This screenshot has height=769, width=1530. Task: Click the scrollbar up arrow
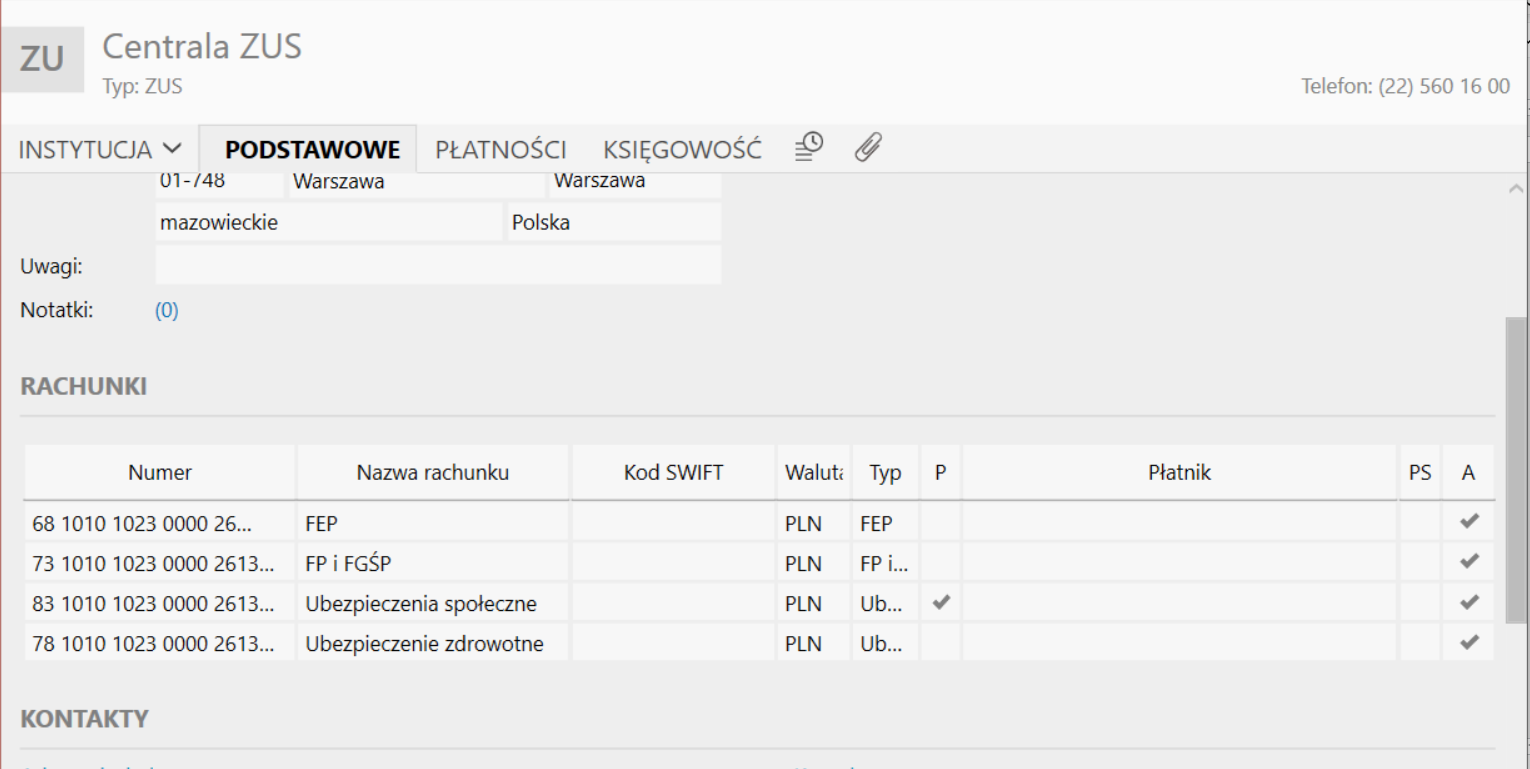pyautogui.click(x=1516, y=188)
